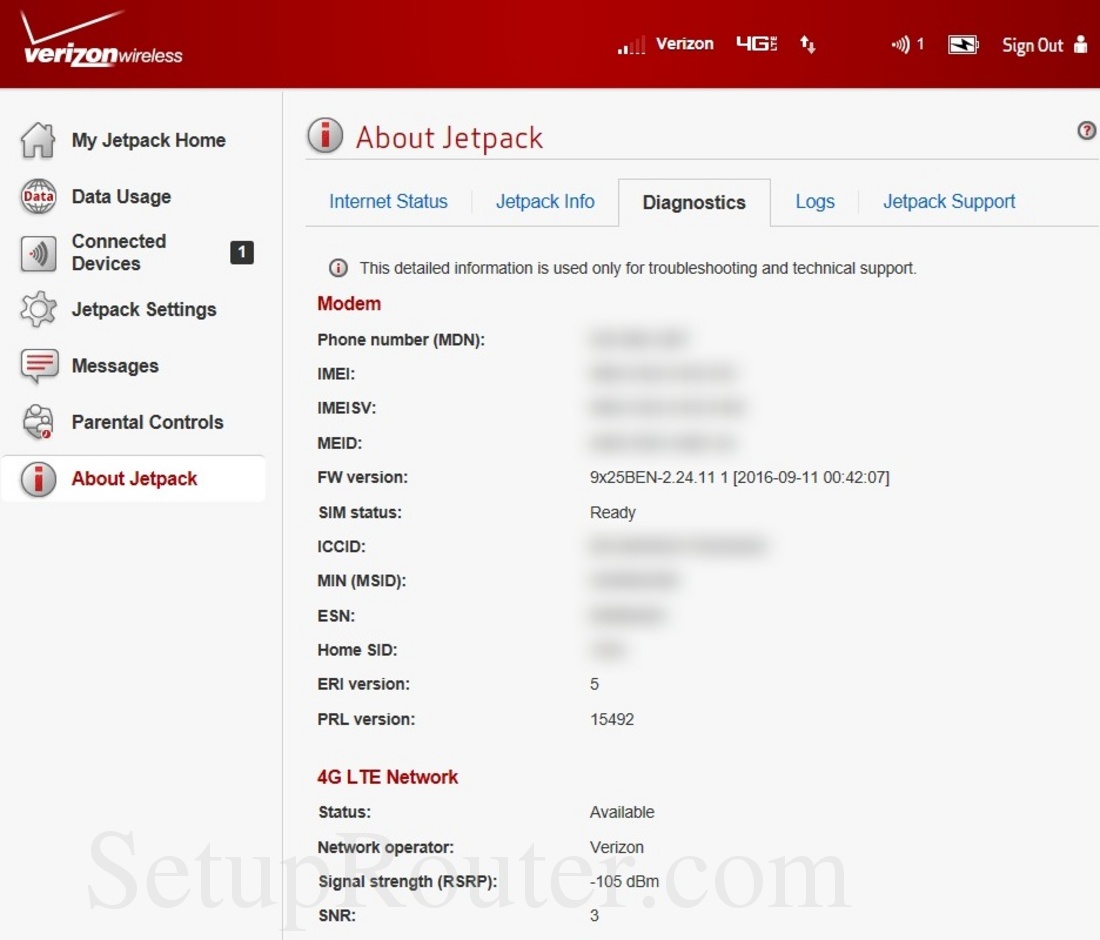Viewport: 1100px width, 940px height.
Task: Open Jetpack Settings gear icon
Action: [37, 310]
